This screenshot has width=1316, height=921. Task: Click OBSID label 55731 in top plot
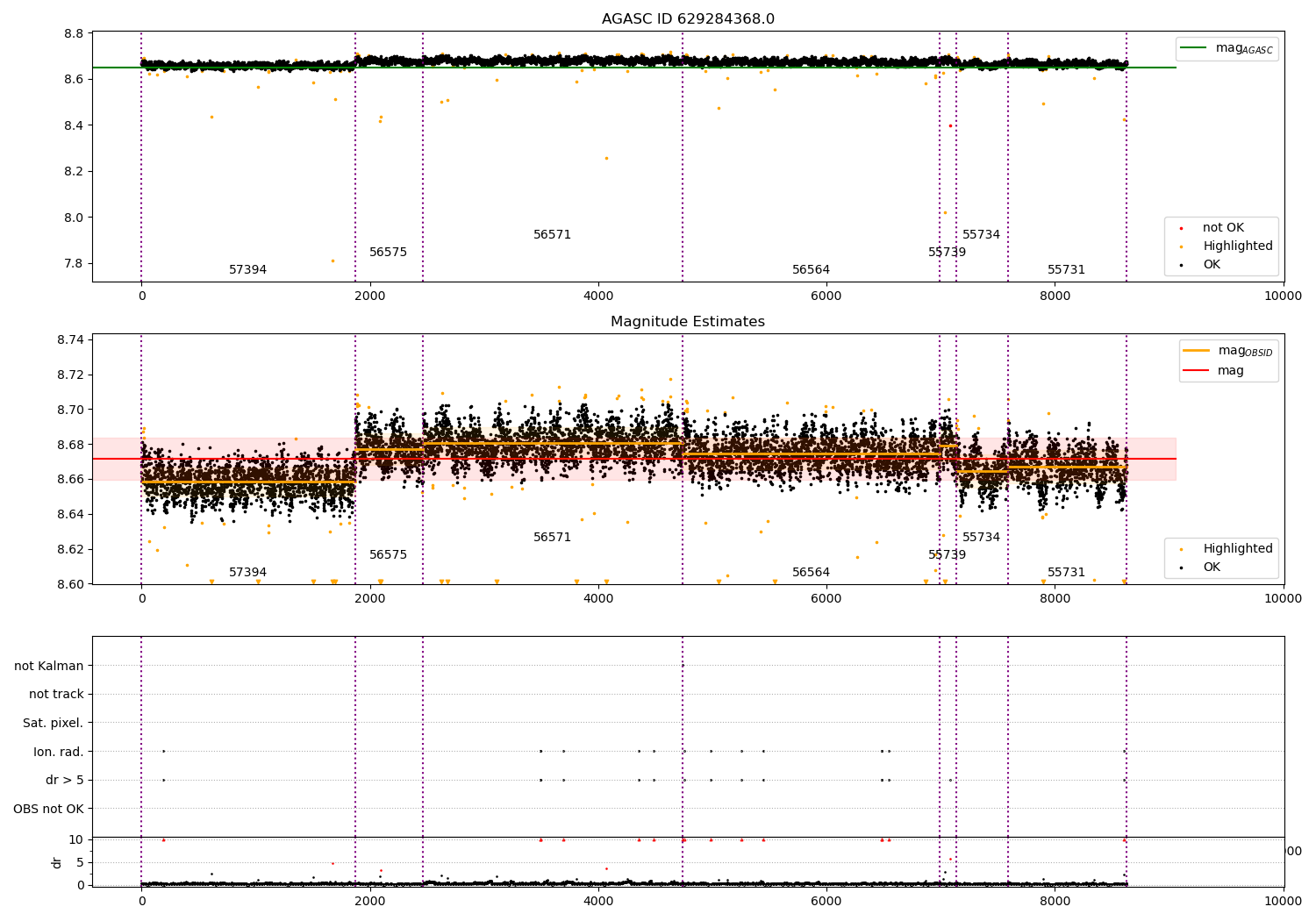click(x=1066, y=270)
